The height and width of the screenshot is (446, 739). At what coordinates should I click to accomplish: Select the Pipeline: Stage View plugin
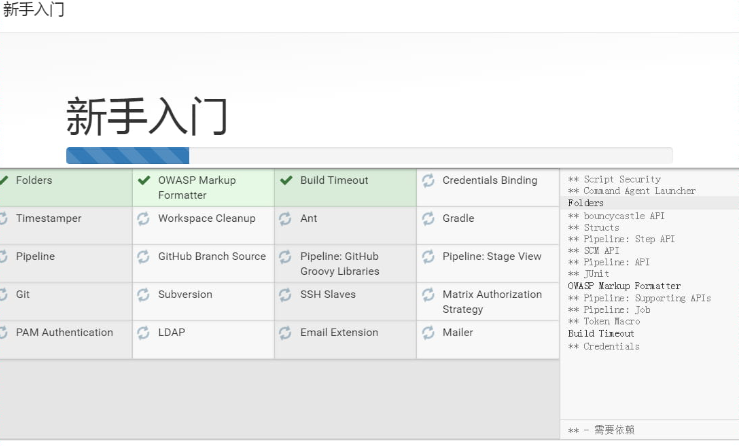pos(488,264)
